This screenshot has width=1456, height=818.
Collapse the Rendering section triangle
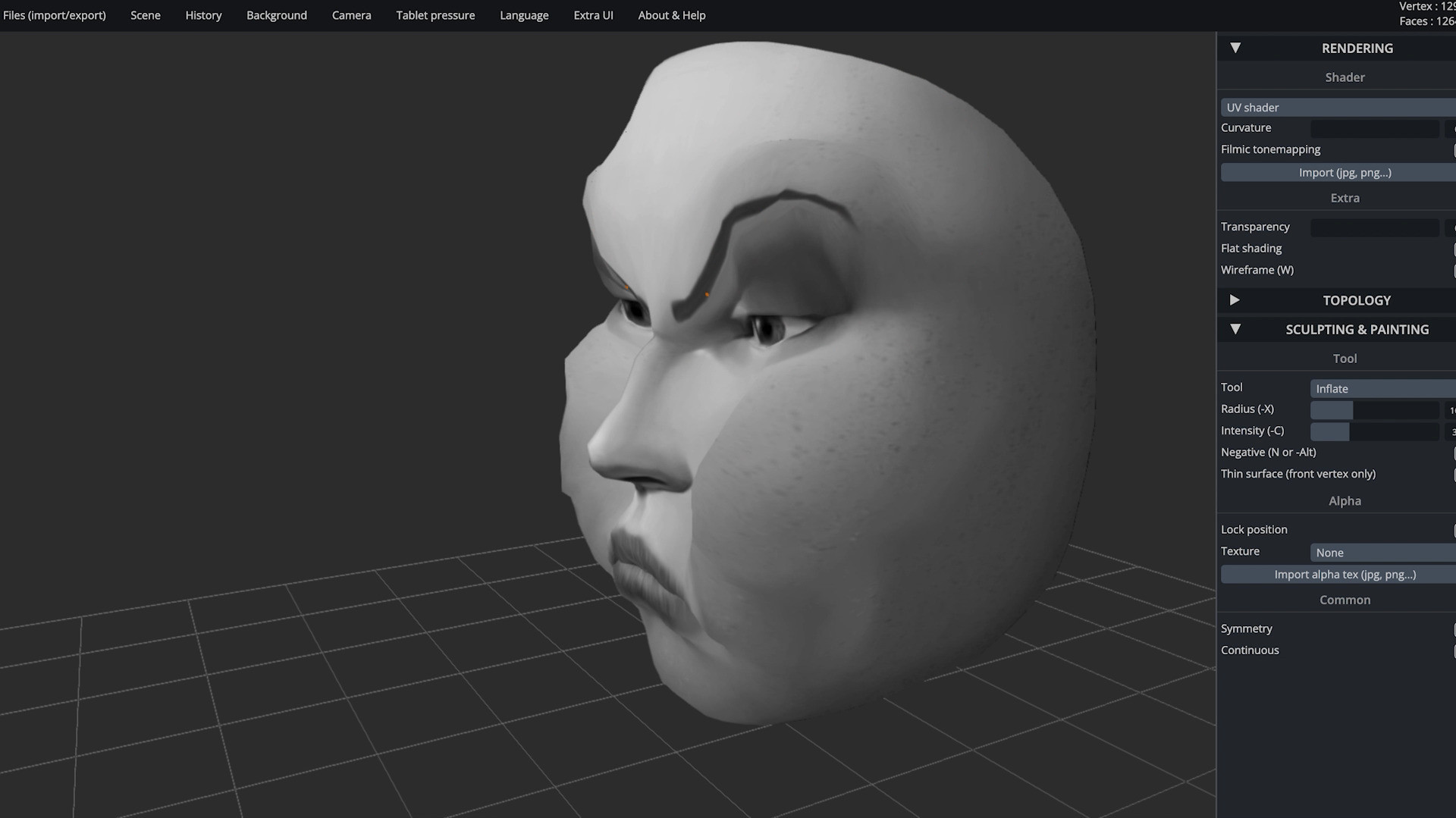1235,48
